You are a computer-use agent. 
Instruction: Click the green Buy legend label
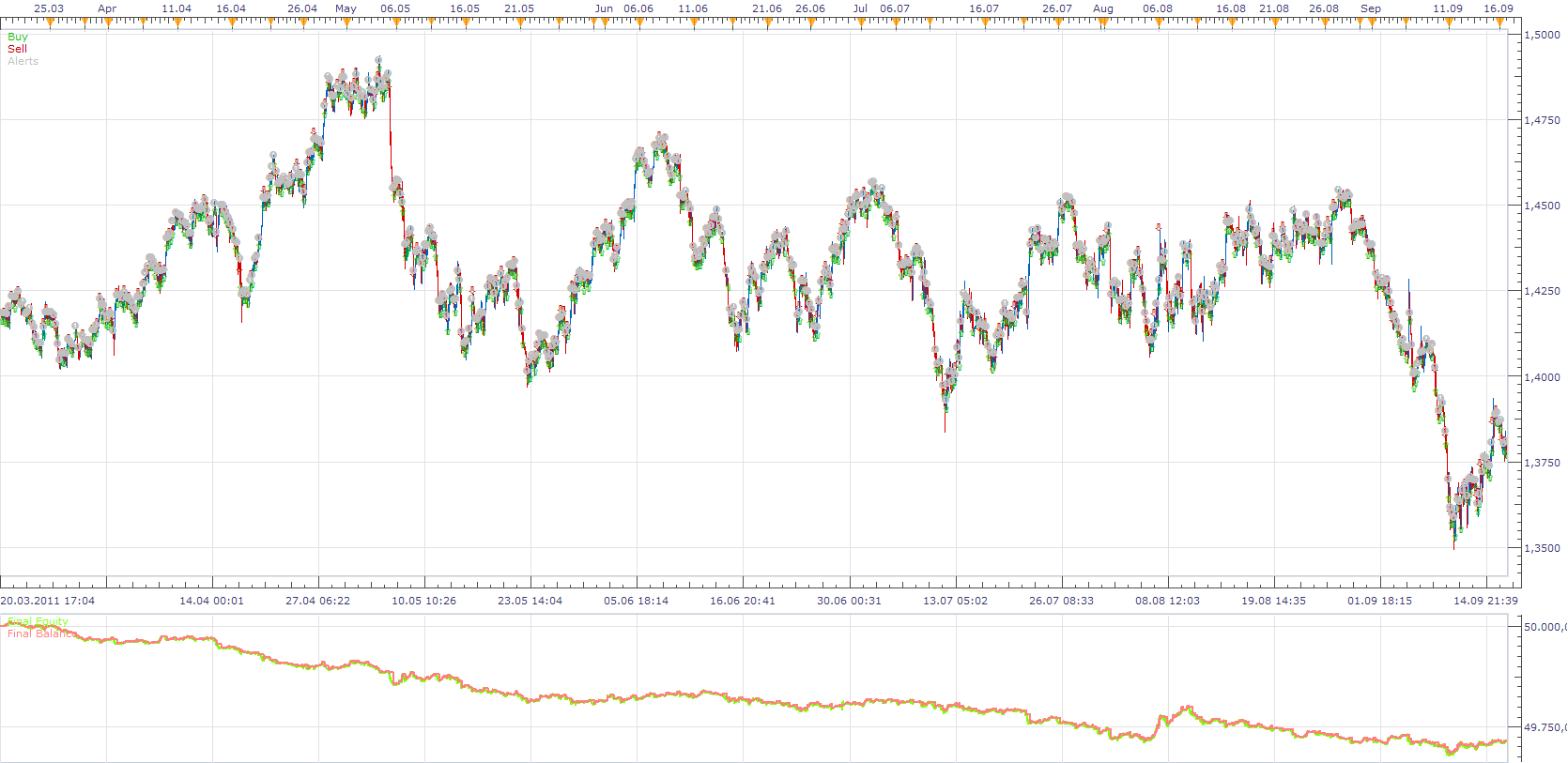[18, 37]
